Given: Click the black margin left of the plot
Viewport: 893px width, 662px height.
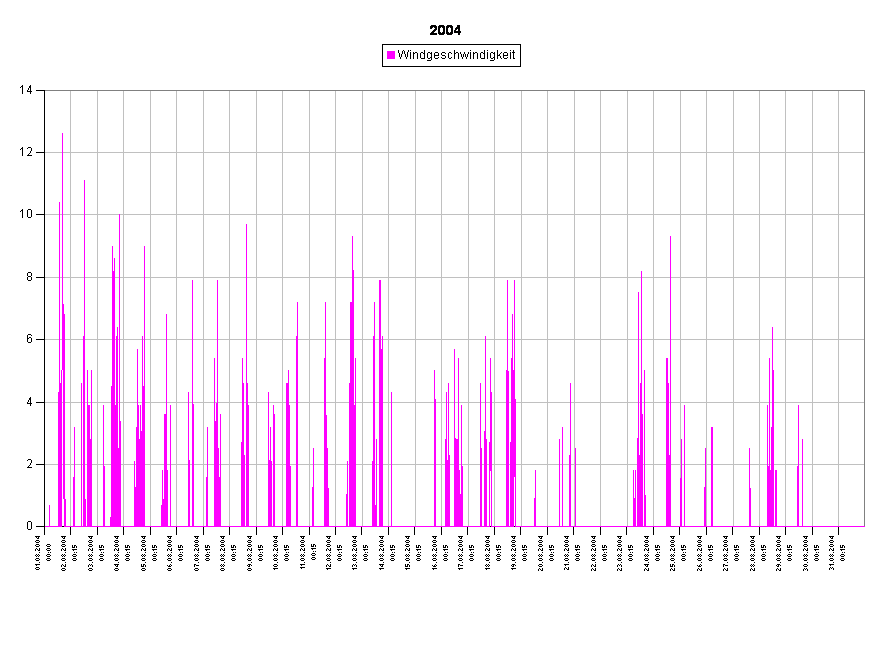Looking at the screenshot, I should (x=22, y=300).
